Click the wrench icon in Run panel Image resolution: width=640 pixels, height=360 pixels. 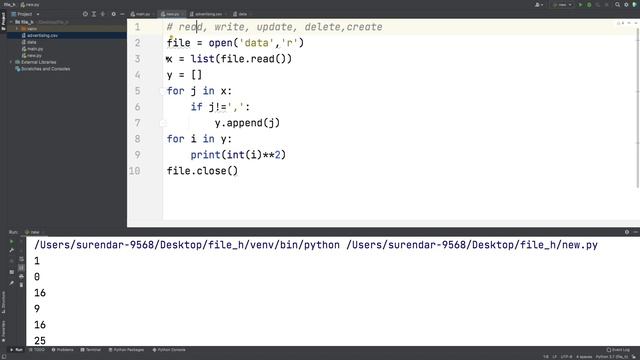click(x=11, y=250)
